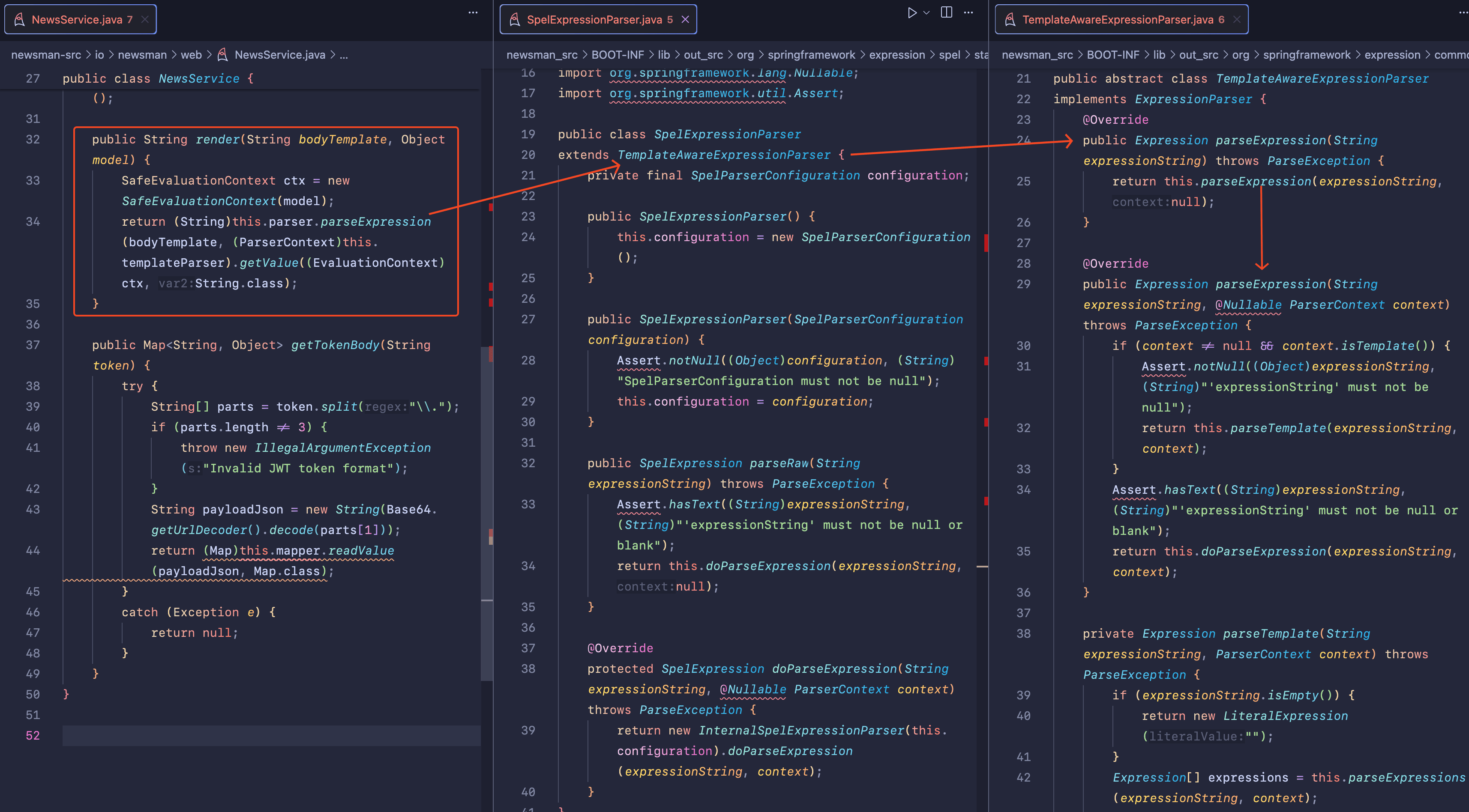Viewport: 1469px width, 812px height.
Task: Open More Actions in the NewsService editor group
Action: (x=473, y=12)
